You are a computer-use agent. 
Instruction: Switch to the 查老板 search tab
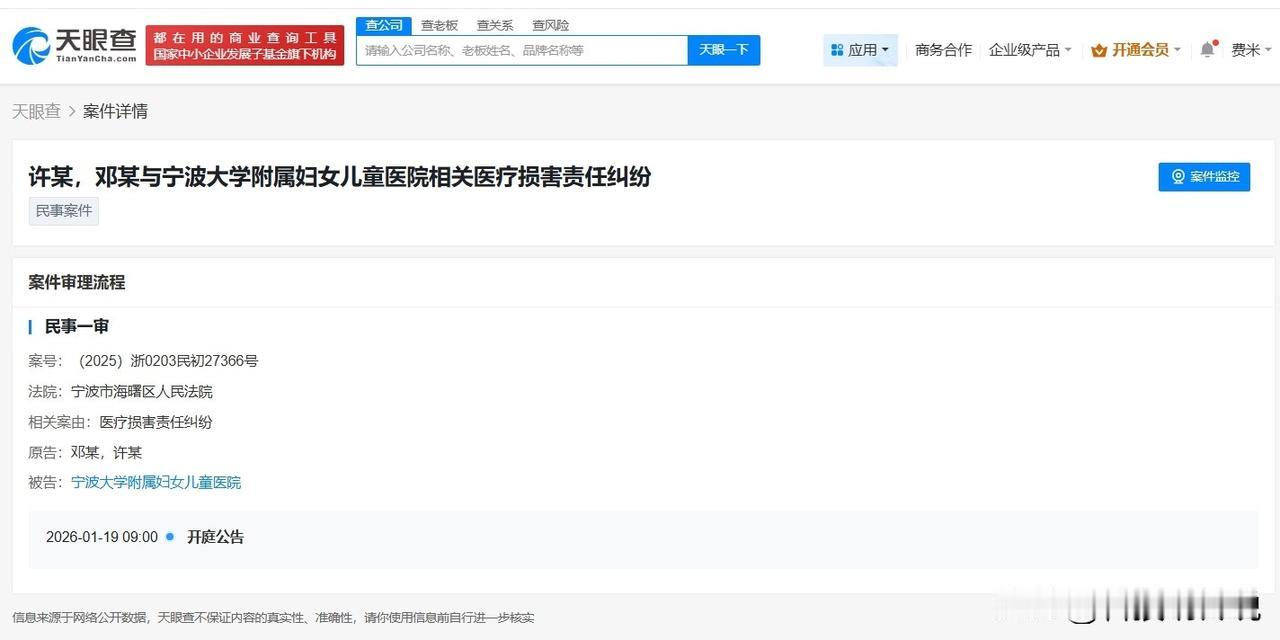coord(439,25)
